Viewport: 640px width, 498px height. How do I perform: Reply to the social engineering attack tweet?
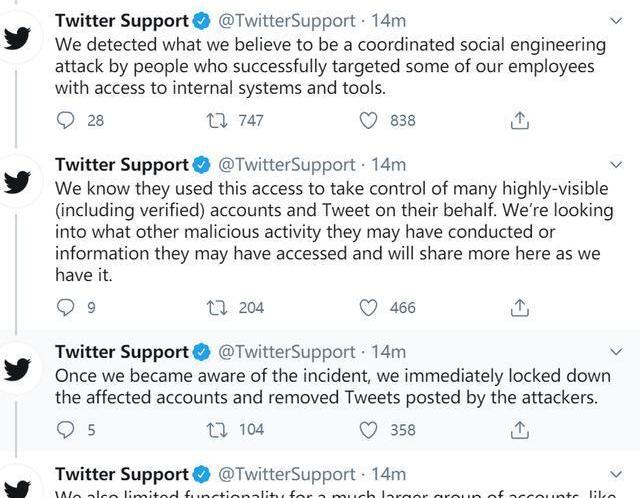pyautogui.click(x=65, y=120)
